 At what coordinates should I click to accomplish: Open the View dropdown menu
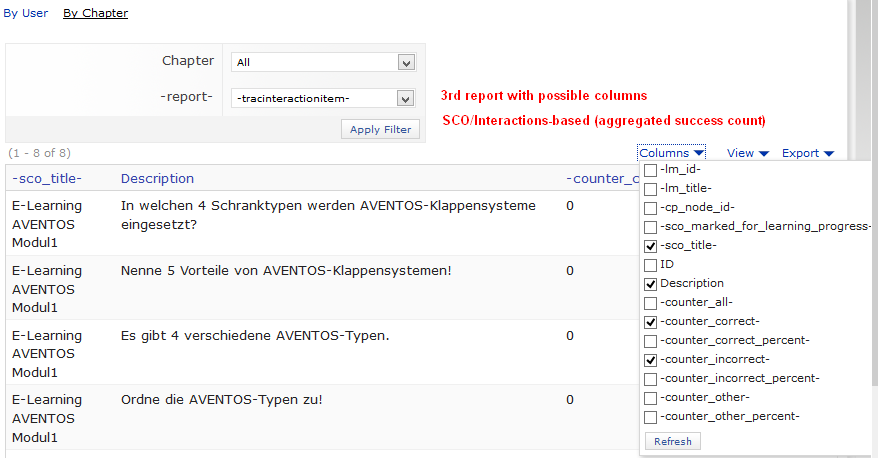click(747, 153)
